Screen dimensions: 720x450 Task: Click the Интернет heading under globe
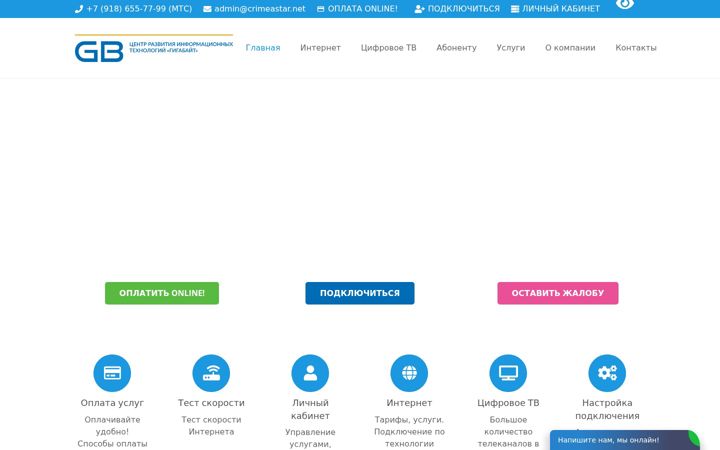(409, 403)
